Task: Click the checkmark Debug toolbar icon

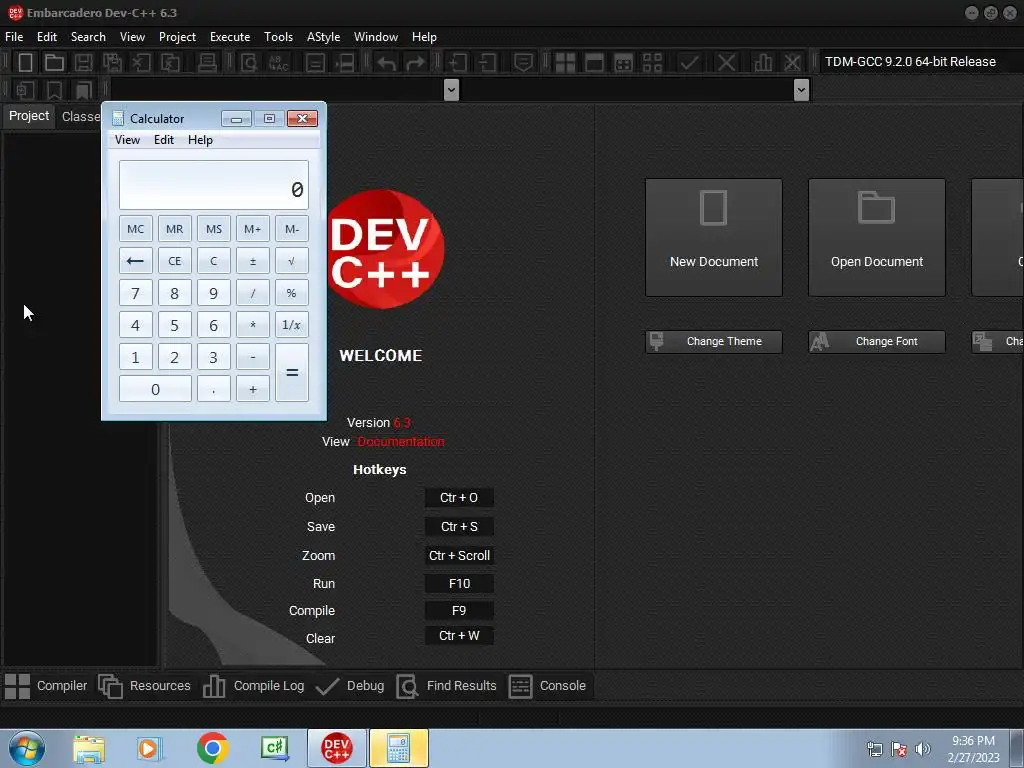Action: click(689, 63)
